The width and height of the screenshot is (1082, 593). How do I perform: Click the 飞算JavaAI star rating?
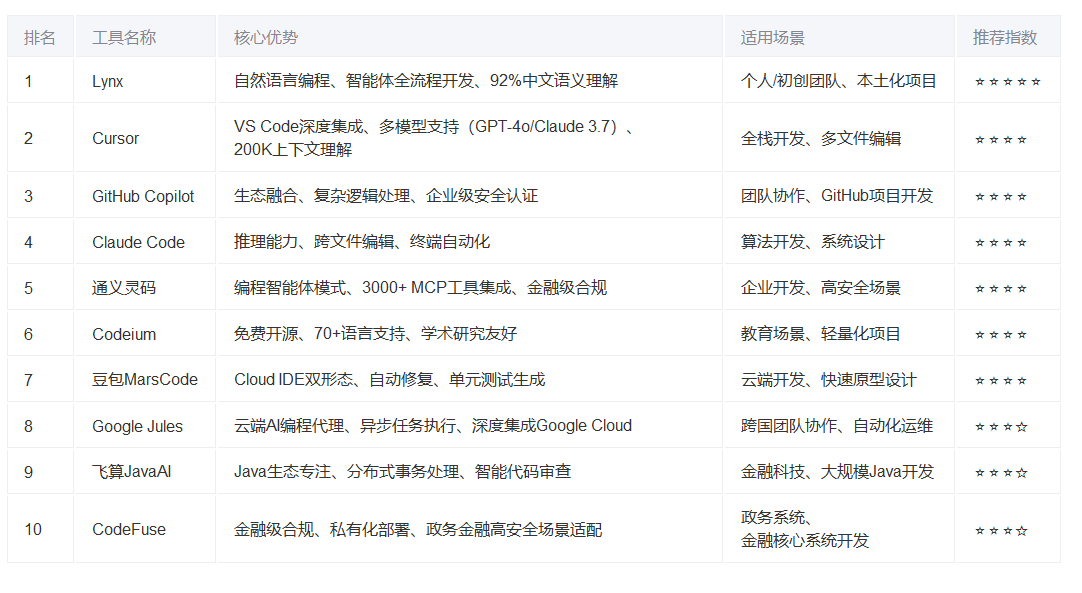(x=1001, y=473)
